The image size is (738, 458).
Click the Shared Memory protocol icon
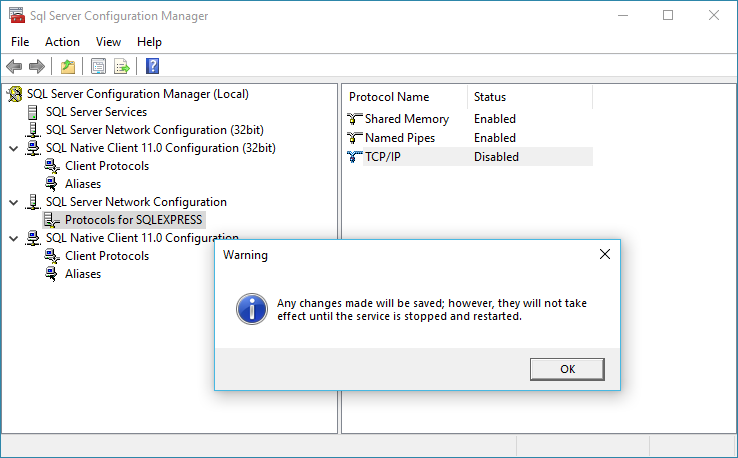coord(354,119)
